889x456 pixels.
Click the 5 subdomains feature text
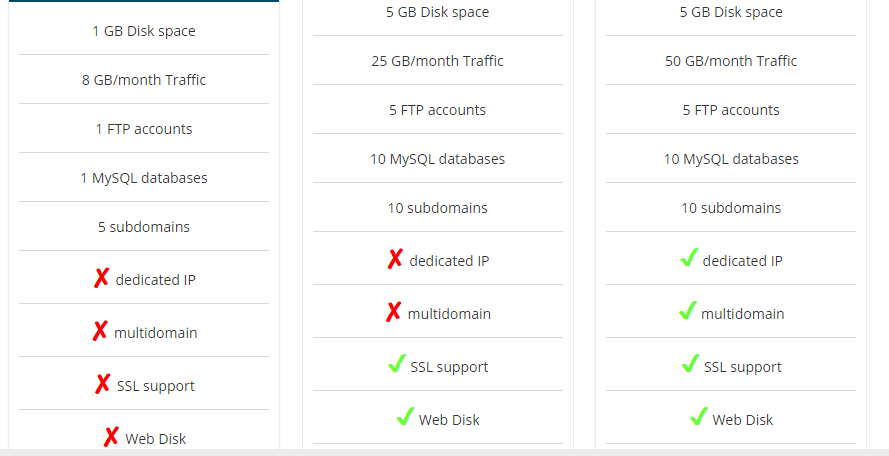(144, 227)
